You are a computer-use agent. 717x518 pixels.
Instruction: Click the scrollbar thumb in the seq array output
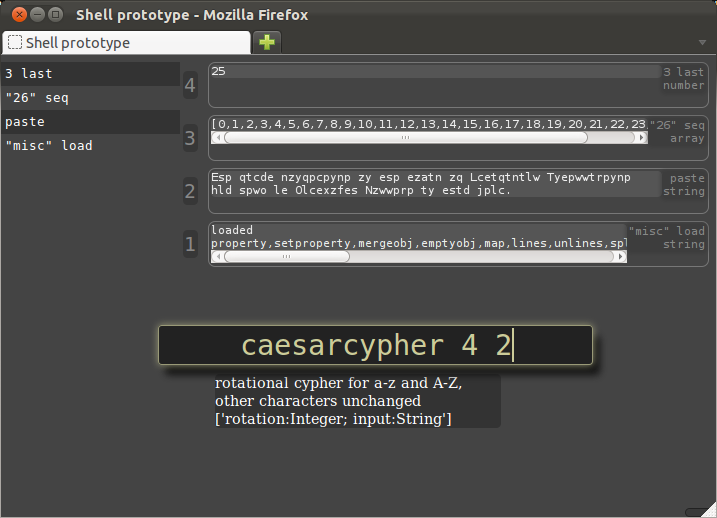(x=406, y=137)
